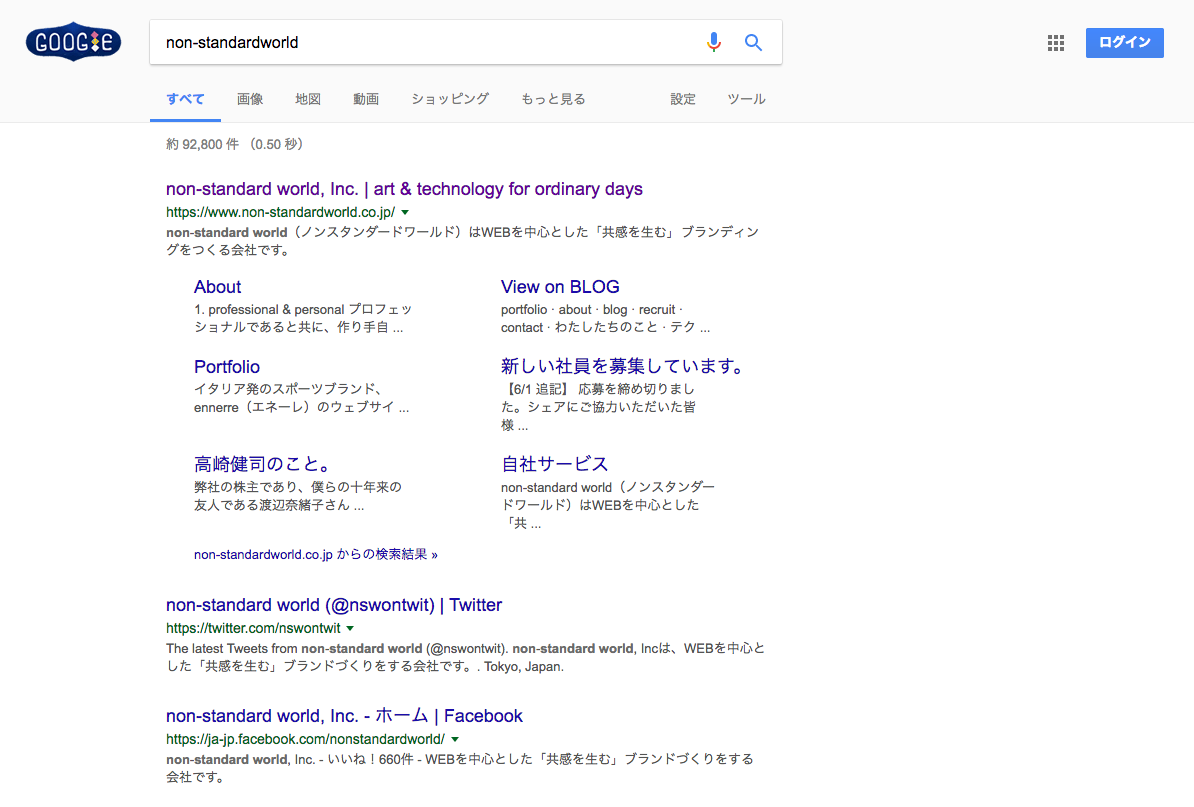Open the ツール options

746,100
